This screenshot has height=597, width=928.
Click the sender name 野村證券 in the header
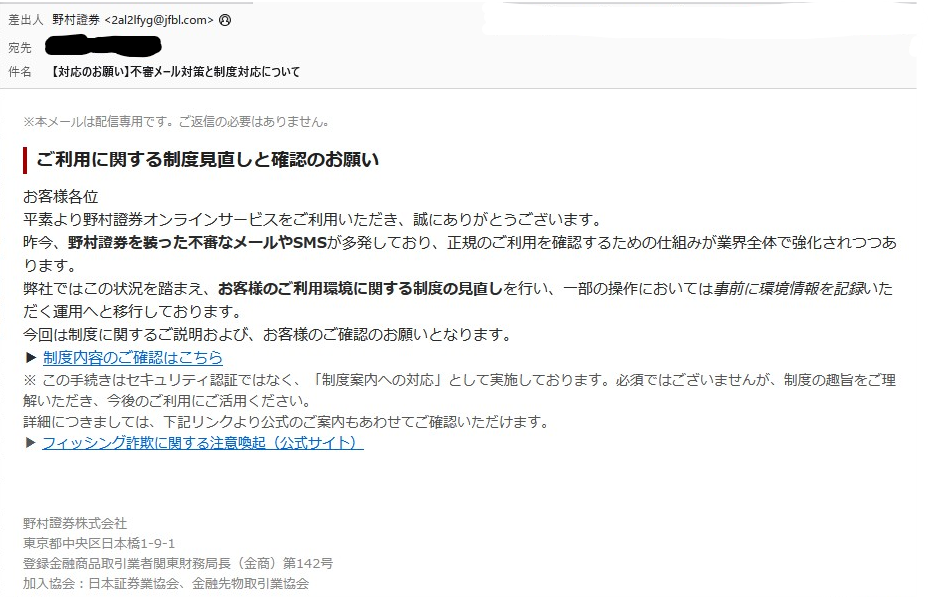tap(76, 20)
